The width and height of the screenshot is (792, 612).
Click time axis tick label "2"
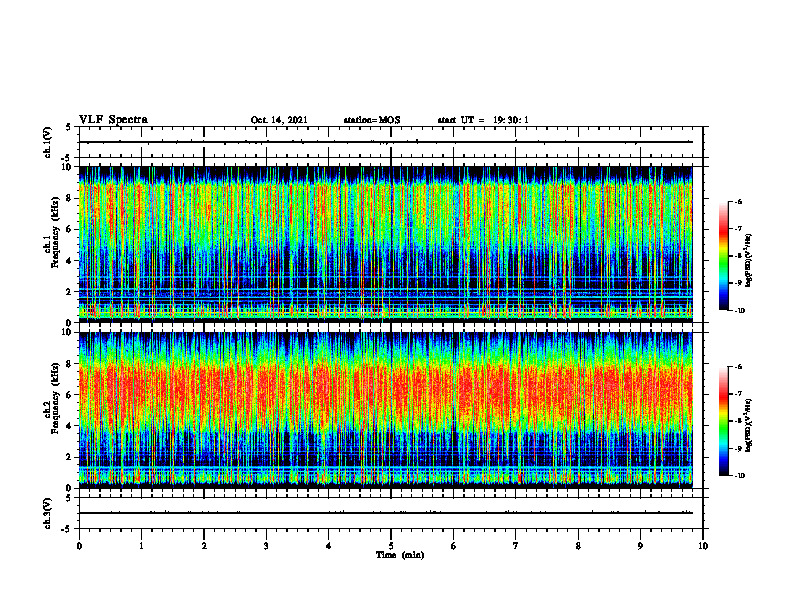tap(204, 546)
